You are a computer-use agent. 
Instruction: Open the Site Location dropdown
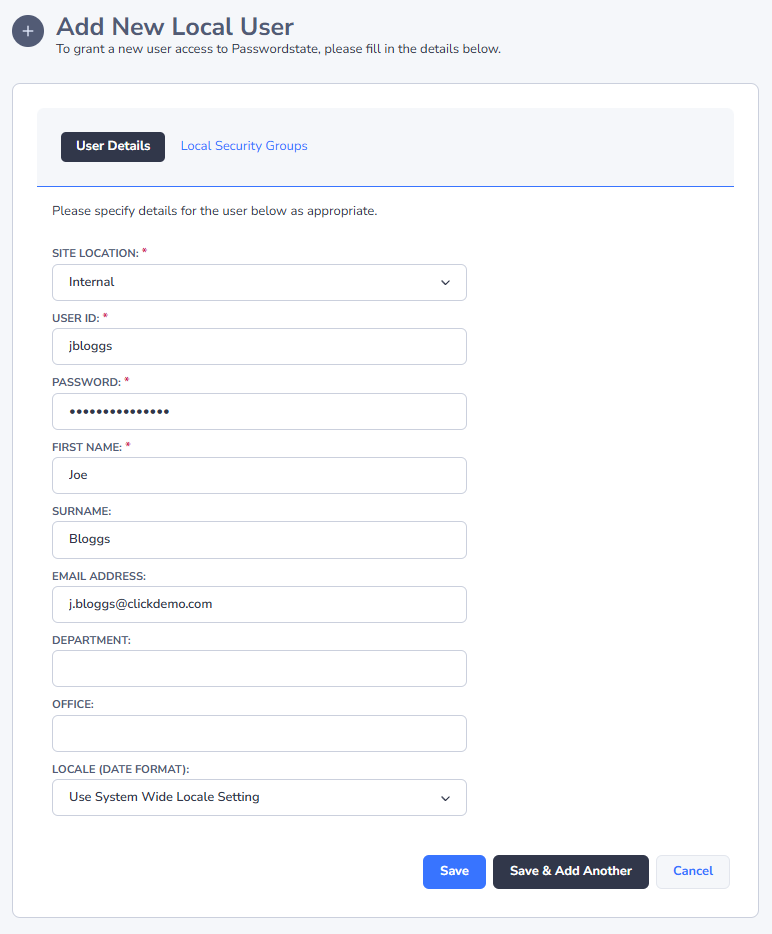tap(259, 282)
